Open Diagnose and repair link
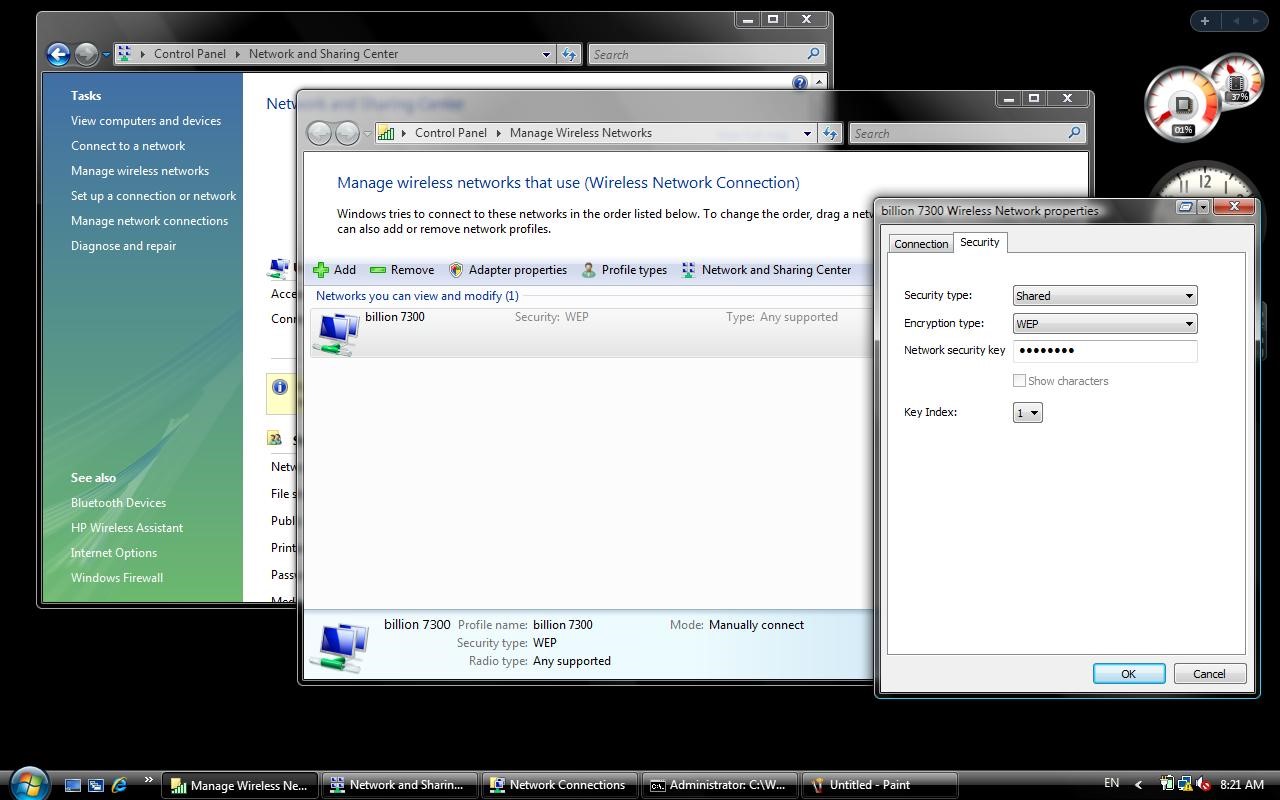 point(123,246)
